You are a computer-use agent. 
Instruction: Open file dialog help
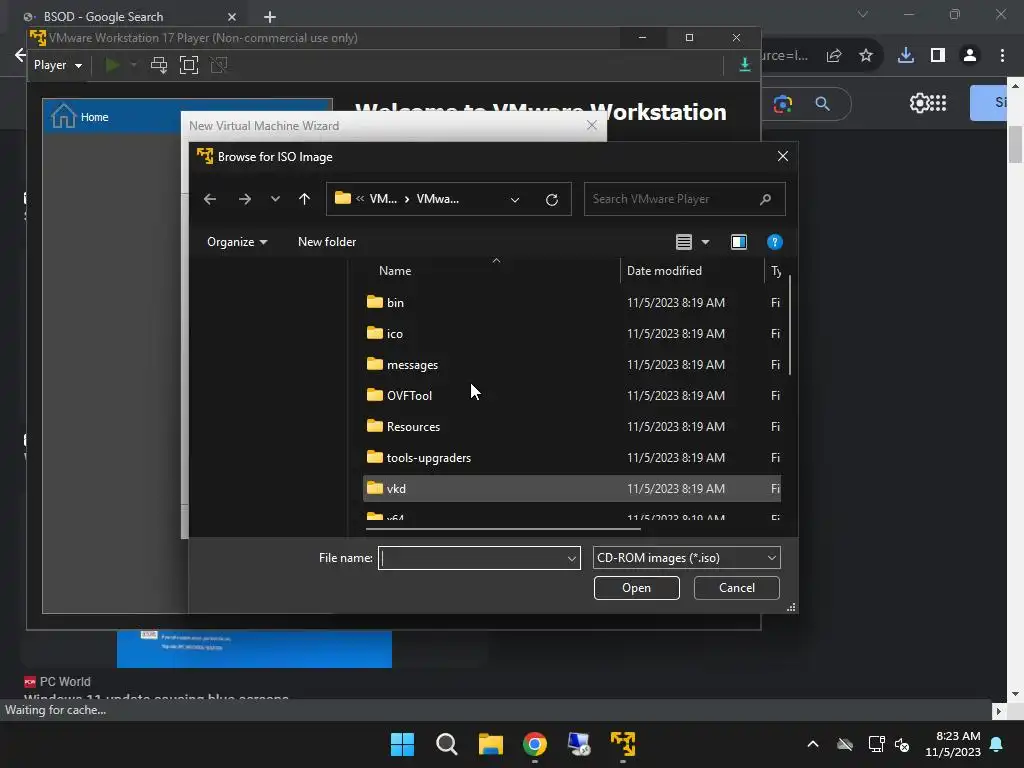(775, 242)
